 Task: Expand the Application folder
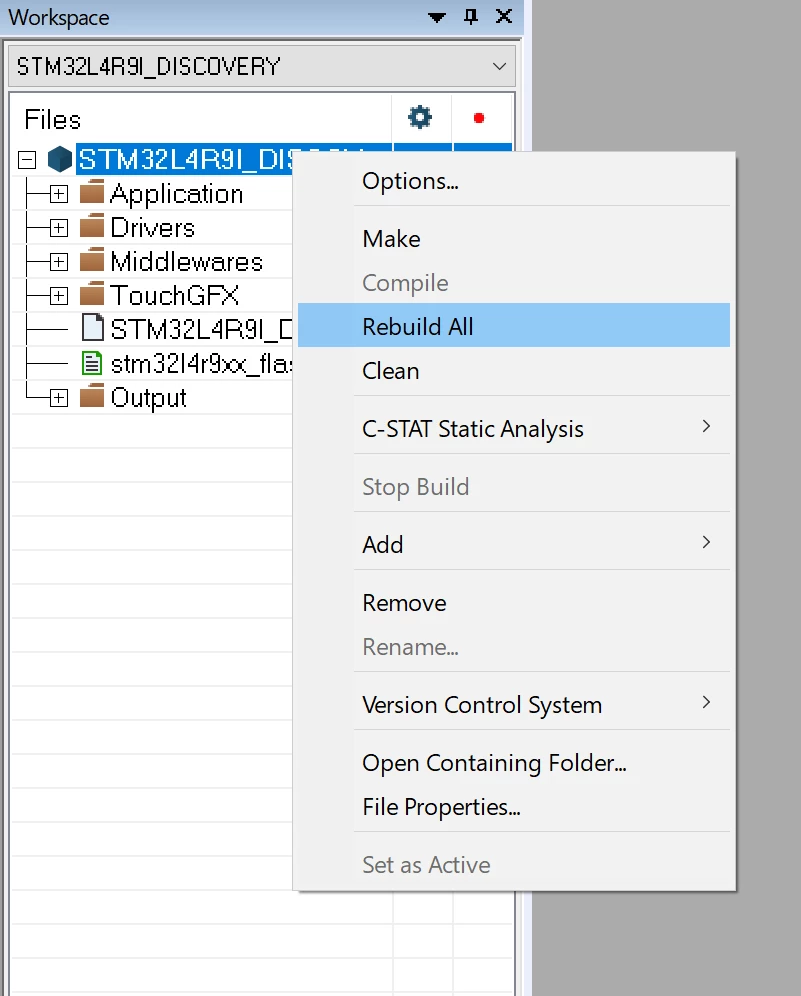point(58,194)
